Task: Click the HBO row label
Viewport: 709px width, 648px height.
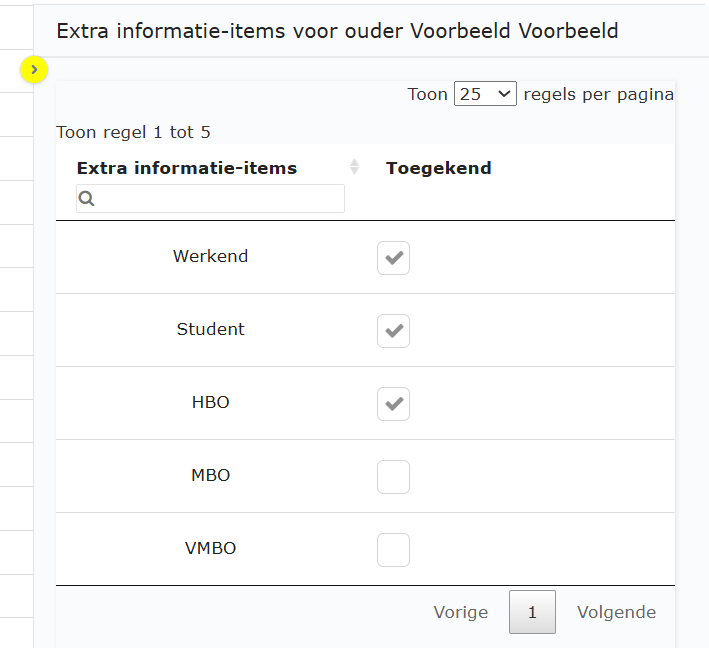Action: [210, 402]
